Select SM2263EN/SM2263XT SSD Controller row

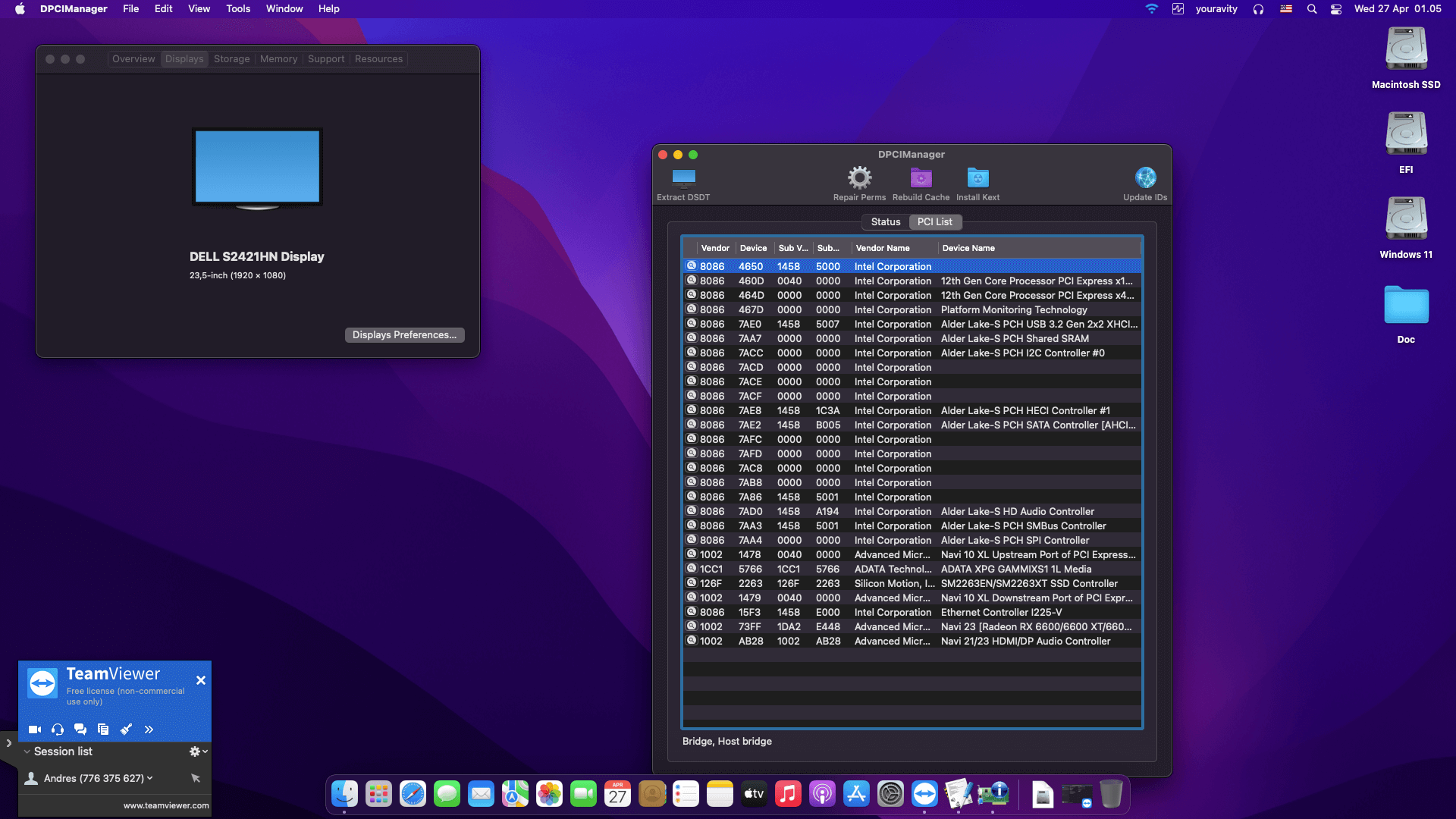coord(912,583)
